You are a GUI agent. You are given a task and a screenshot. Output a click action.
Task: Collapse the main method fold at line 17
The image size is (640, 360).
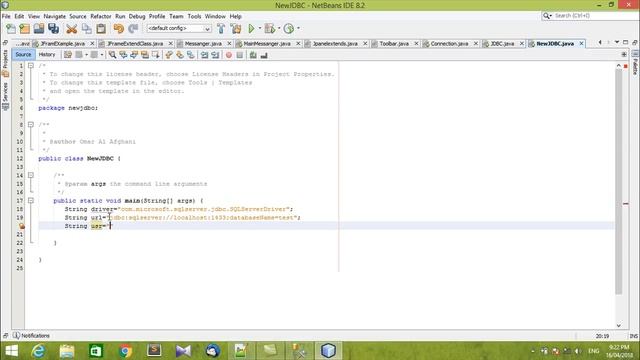pyautogui.click(x=31, y=200)
